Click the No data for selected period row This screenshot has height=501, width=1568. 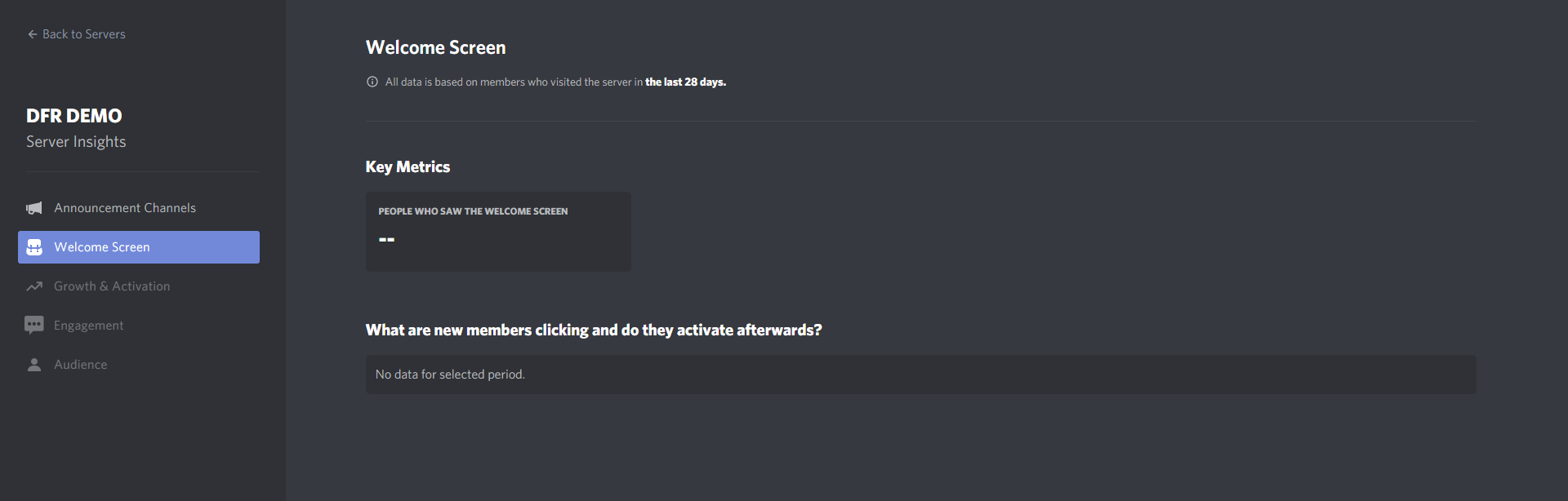[x=921, y=375]
